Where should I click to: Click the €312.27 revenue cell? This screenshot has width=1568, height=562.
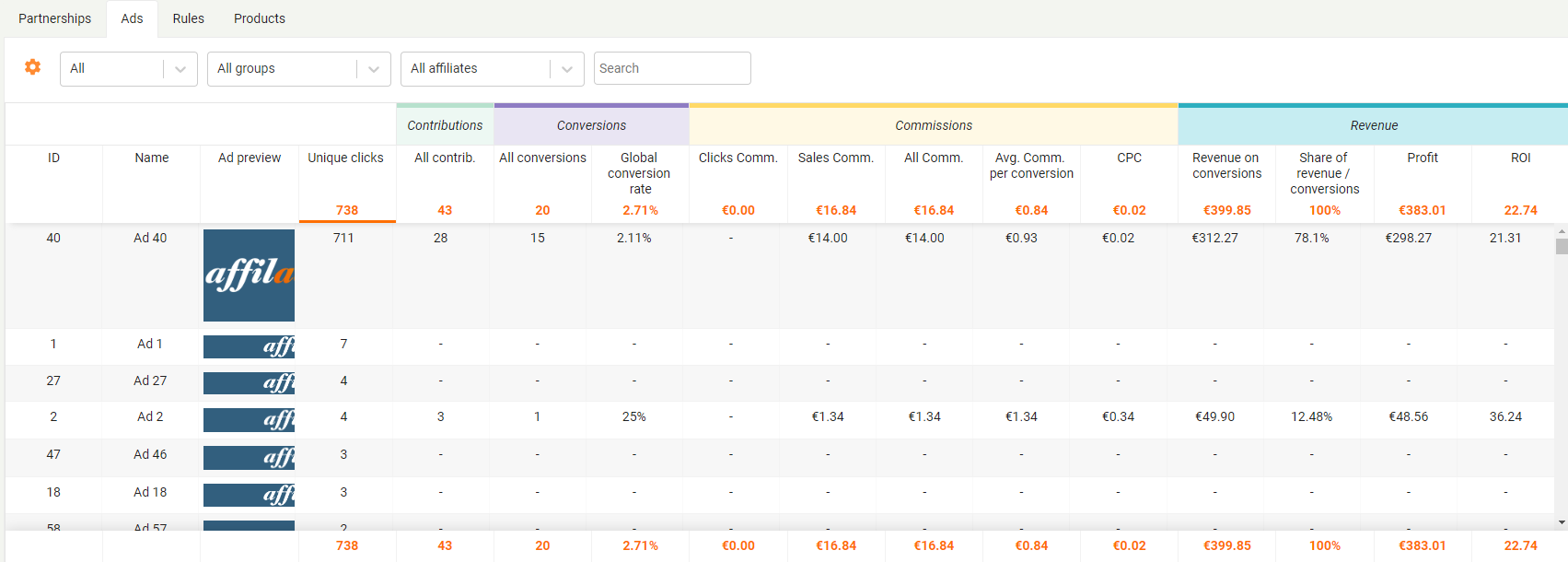[x=1214, y=238]
